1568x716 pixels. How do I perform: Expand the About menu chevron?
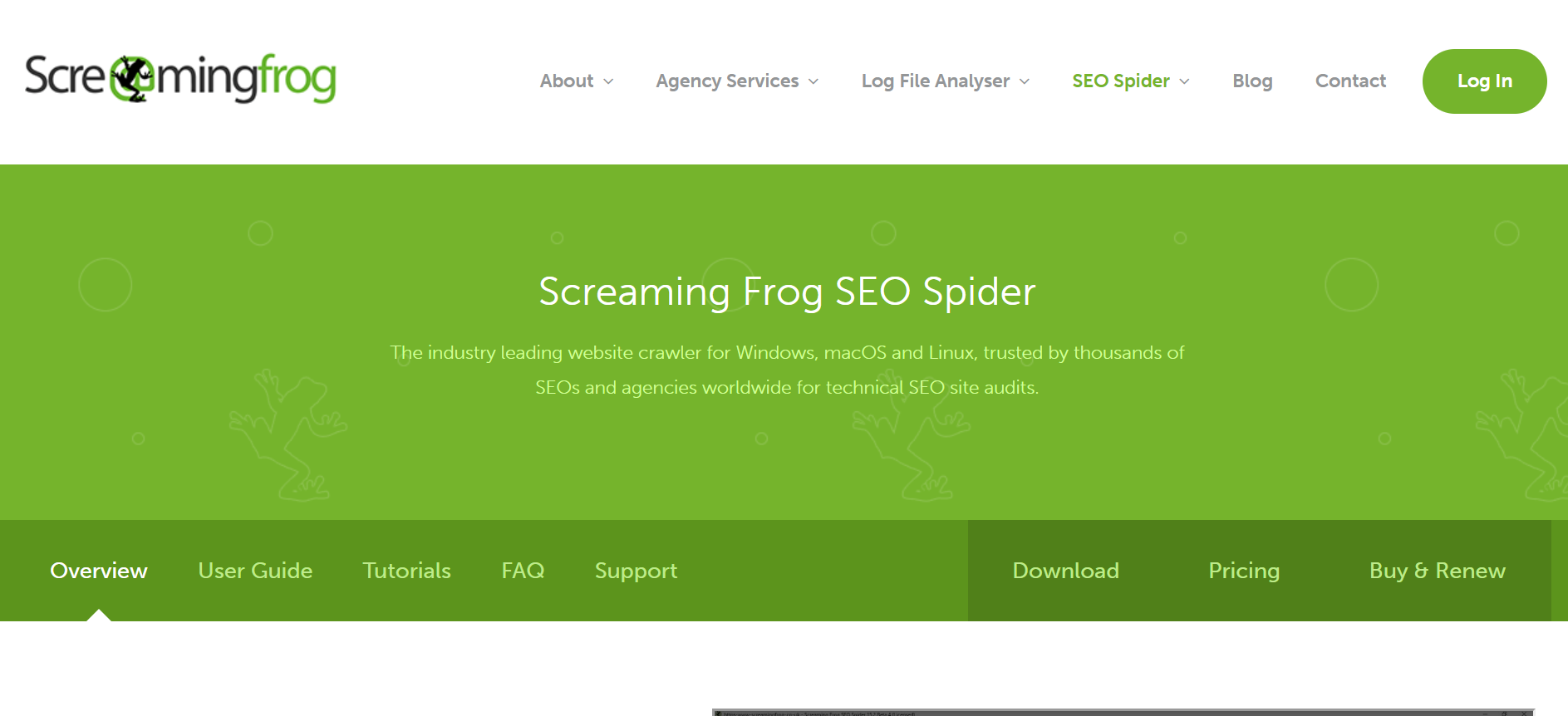(x=608, y=81)
